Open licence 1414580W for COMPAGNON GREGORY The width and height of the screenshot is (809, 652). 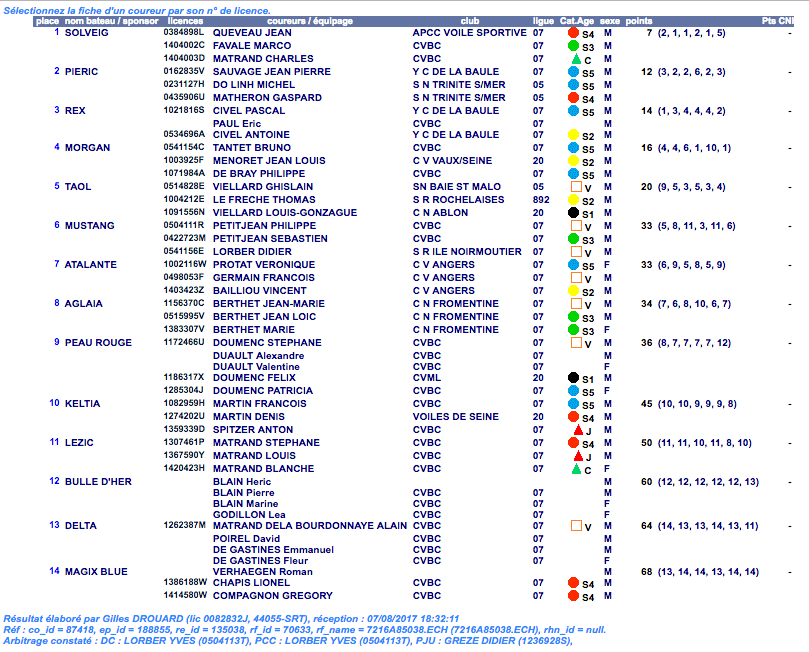[184, 595]
